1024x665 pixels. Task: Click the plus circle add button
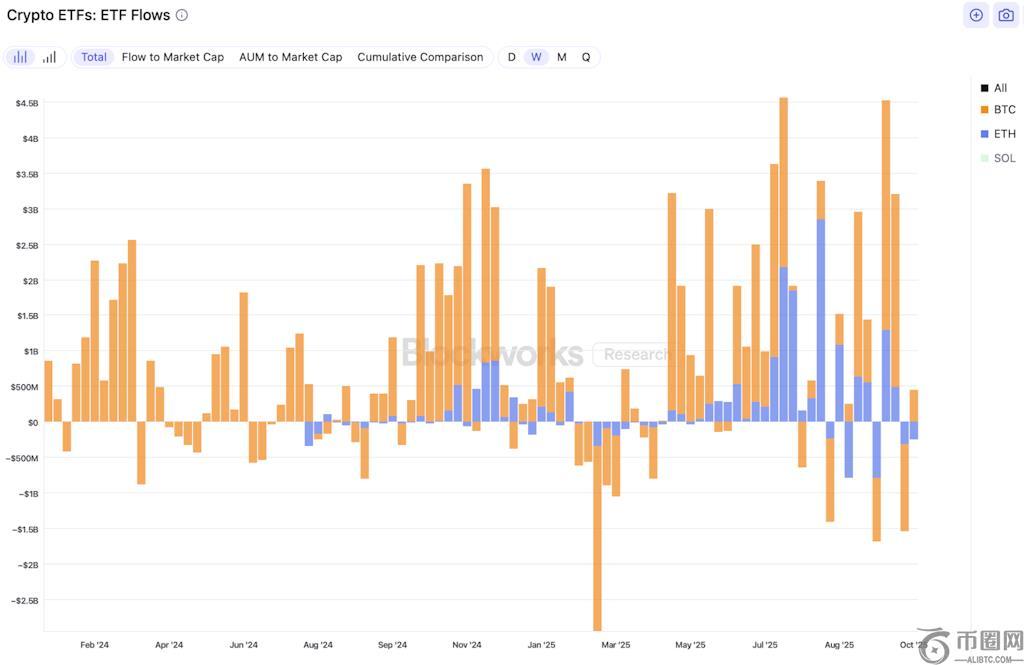976,15
